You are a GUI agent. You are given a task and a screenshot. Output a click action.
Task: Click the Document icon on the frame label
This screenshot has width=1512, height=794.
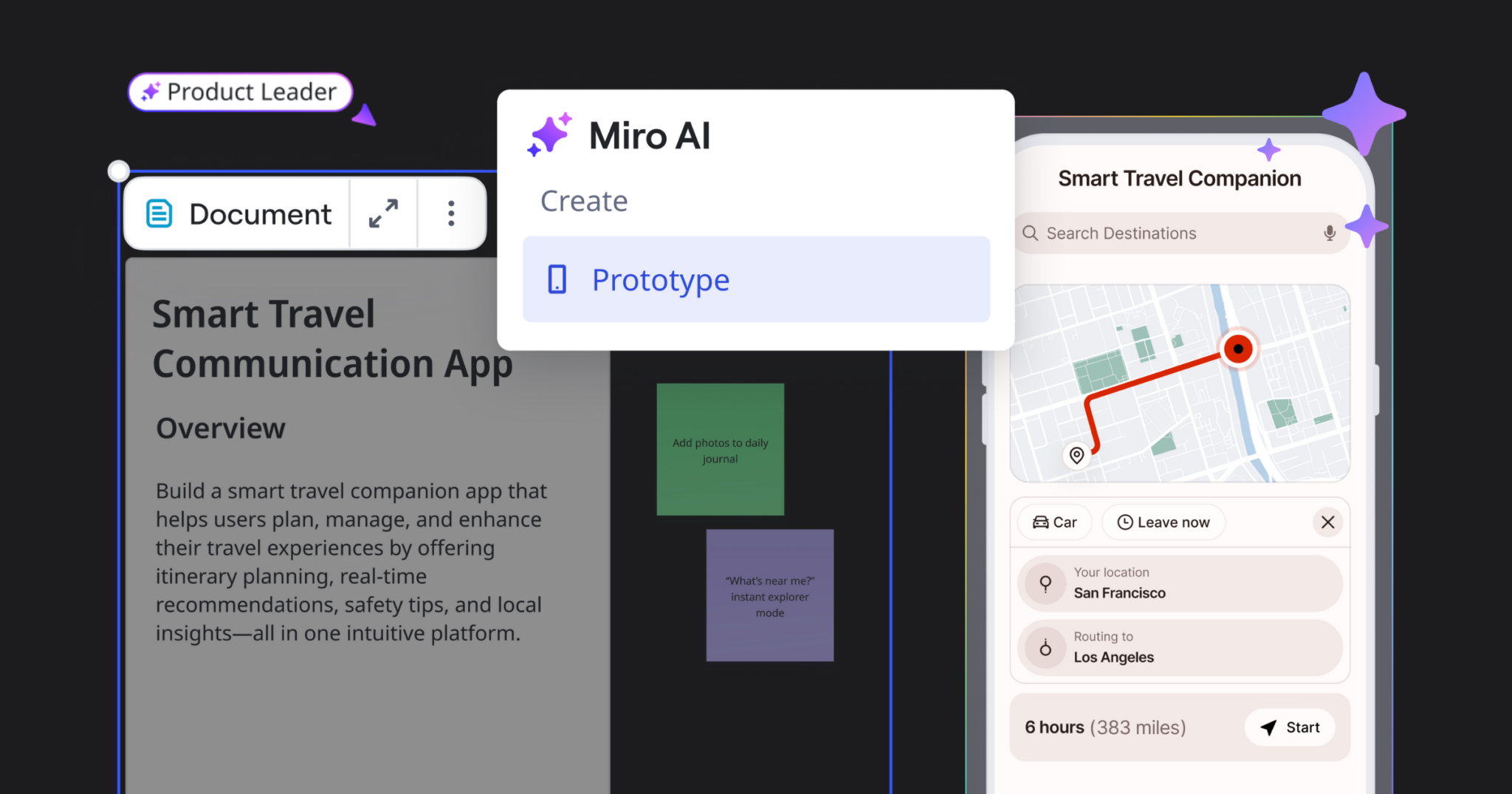coord(158,213)
